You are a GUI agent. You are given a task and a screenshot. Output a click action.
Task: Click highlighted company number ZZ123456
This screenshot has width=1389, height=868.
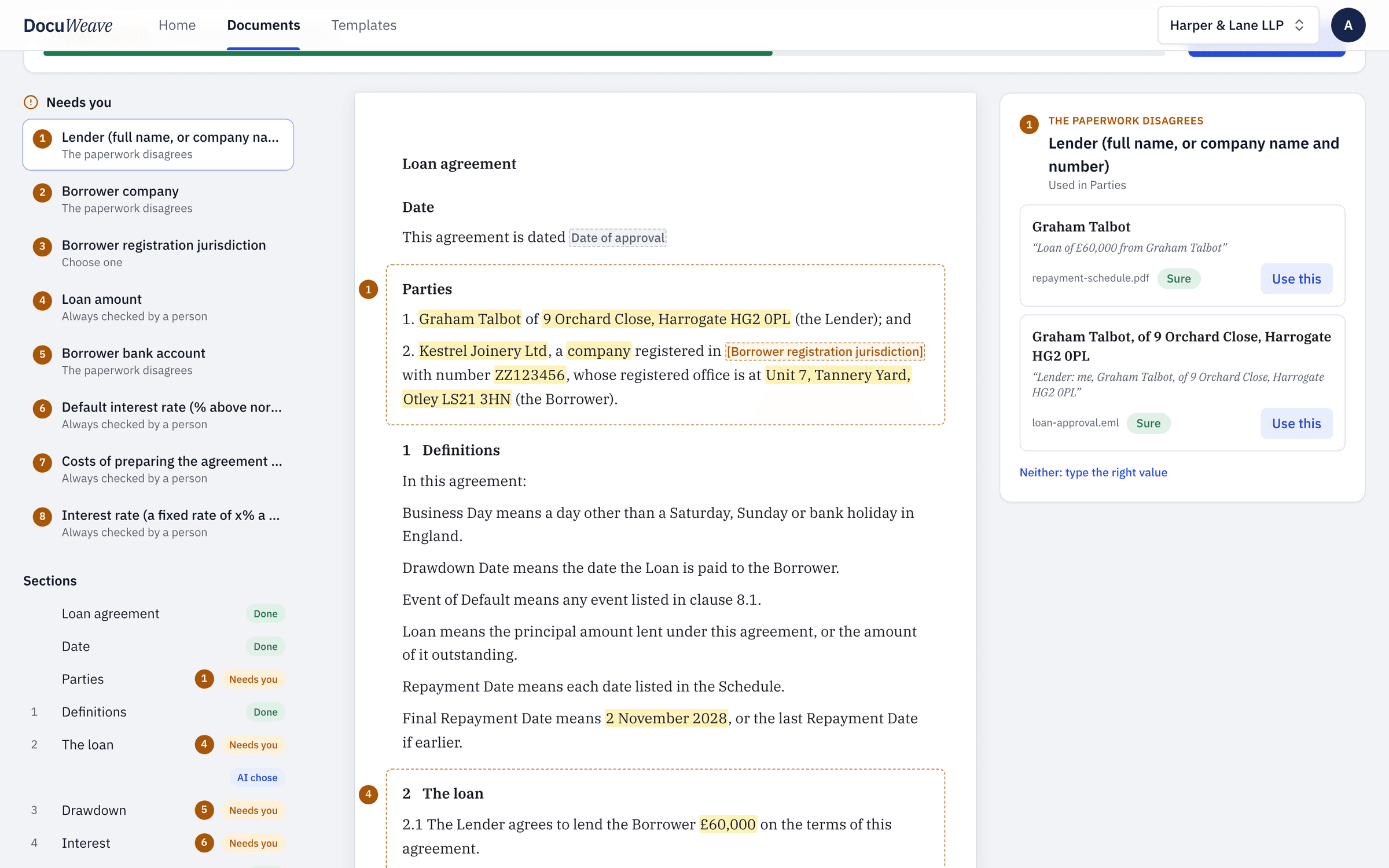click(530, 375)
